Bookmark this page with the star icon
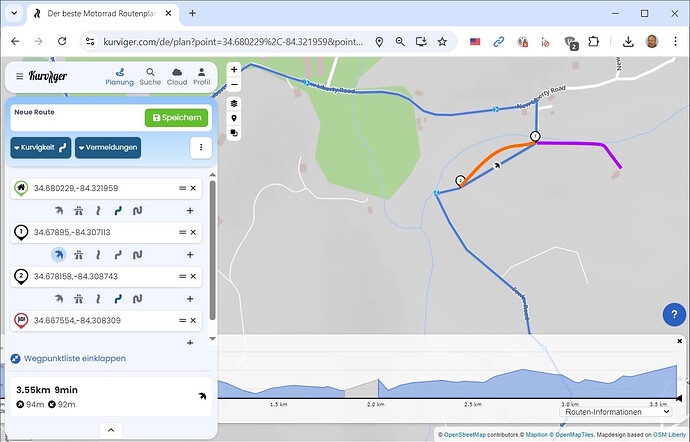 coord(441,42)
